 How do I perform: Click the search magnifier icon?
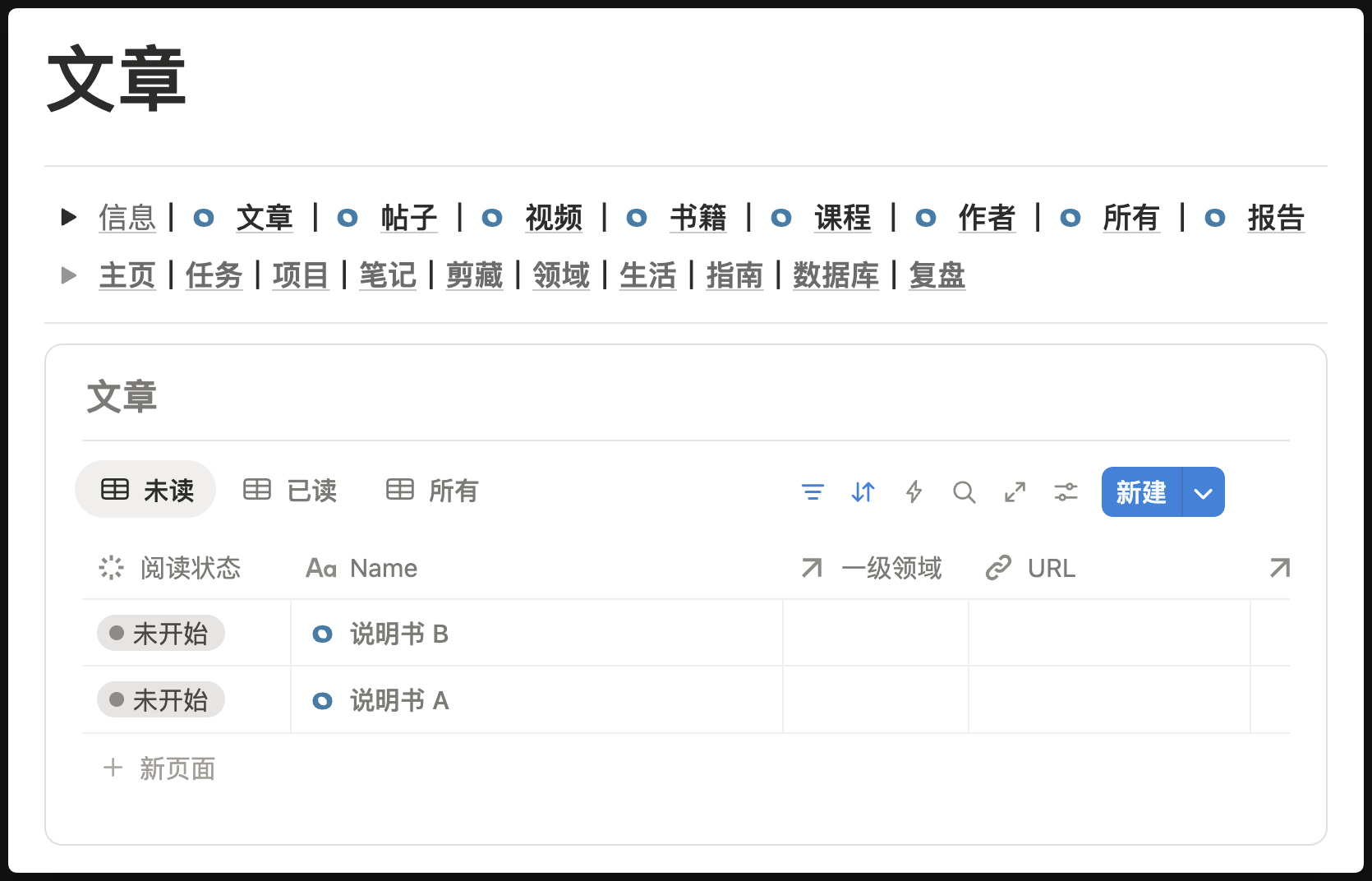click(964, 492)
